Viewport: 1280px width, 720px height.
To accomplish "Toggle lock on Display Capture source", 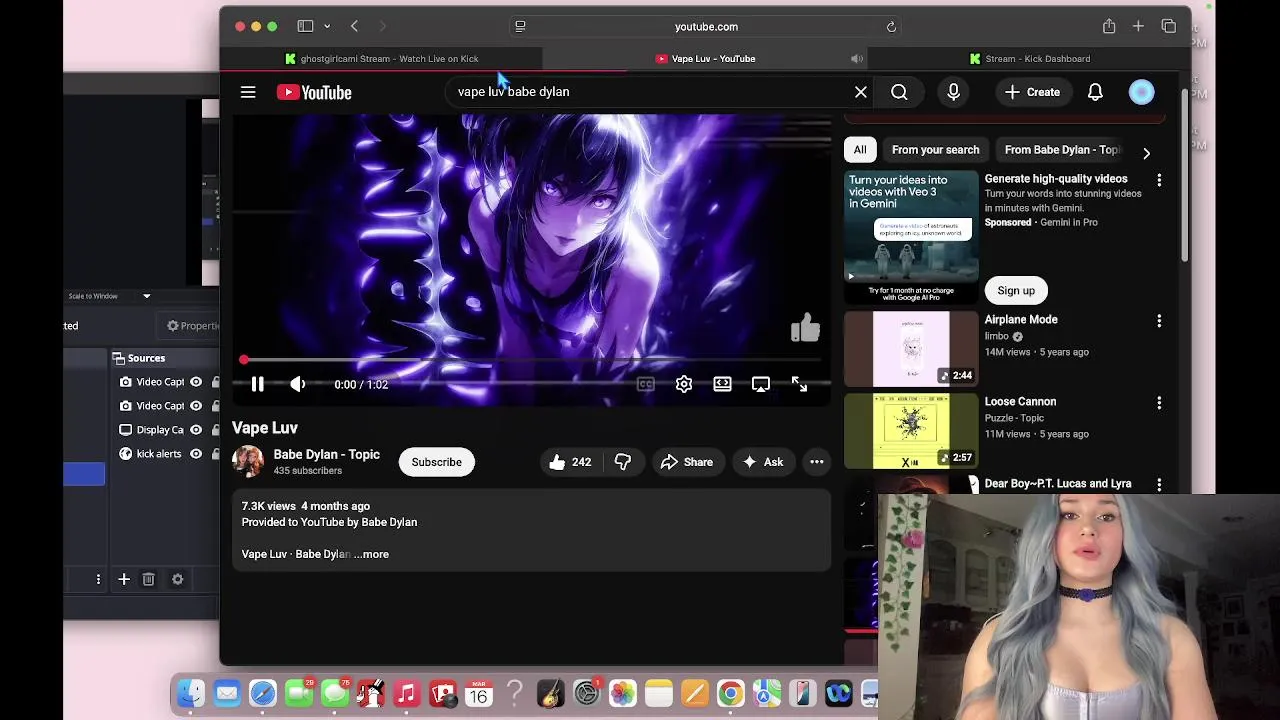I will pyautogui.click(x=215, y=430).
